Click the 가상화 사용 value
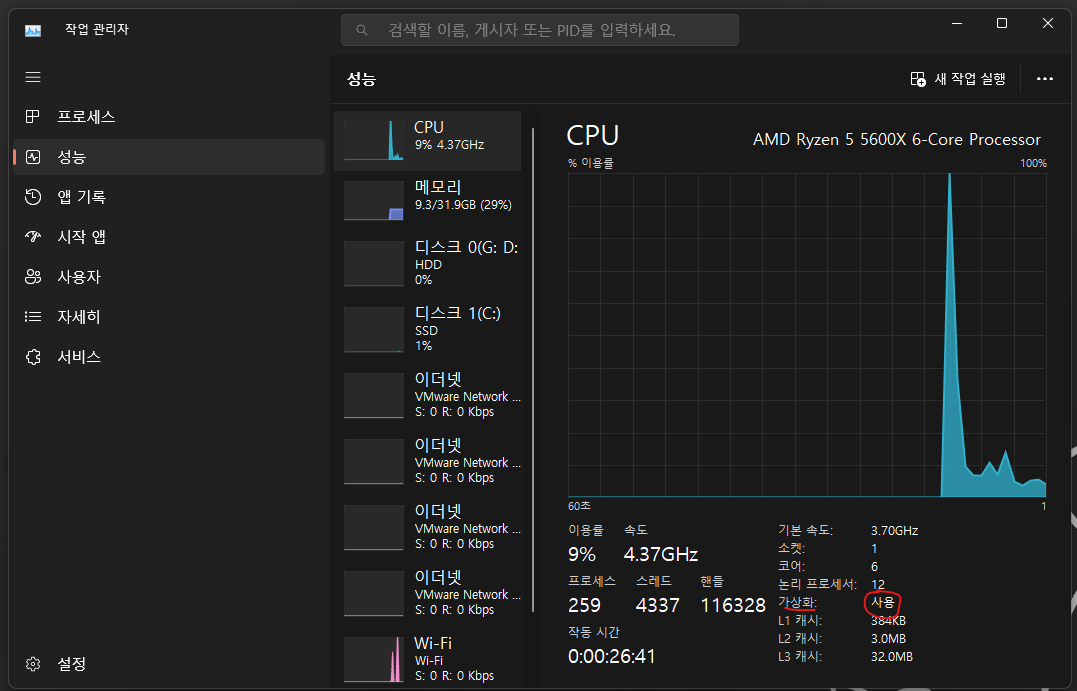The height and width of the screenshot is (691, 1077). (x=883, y=602)
